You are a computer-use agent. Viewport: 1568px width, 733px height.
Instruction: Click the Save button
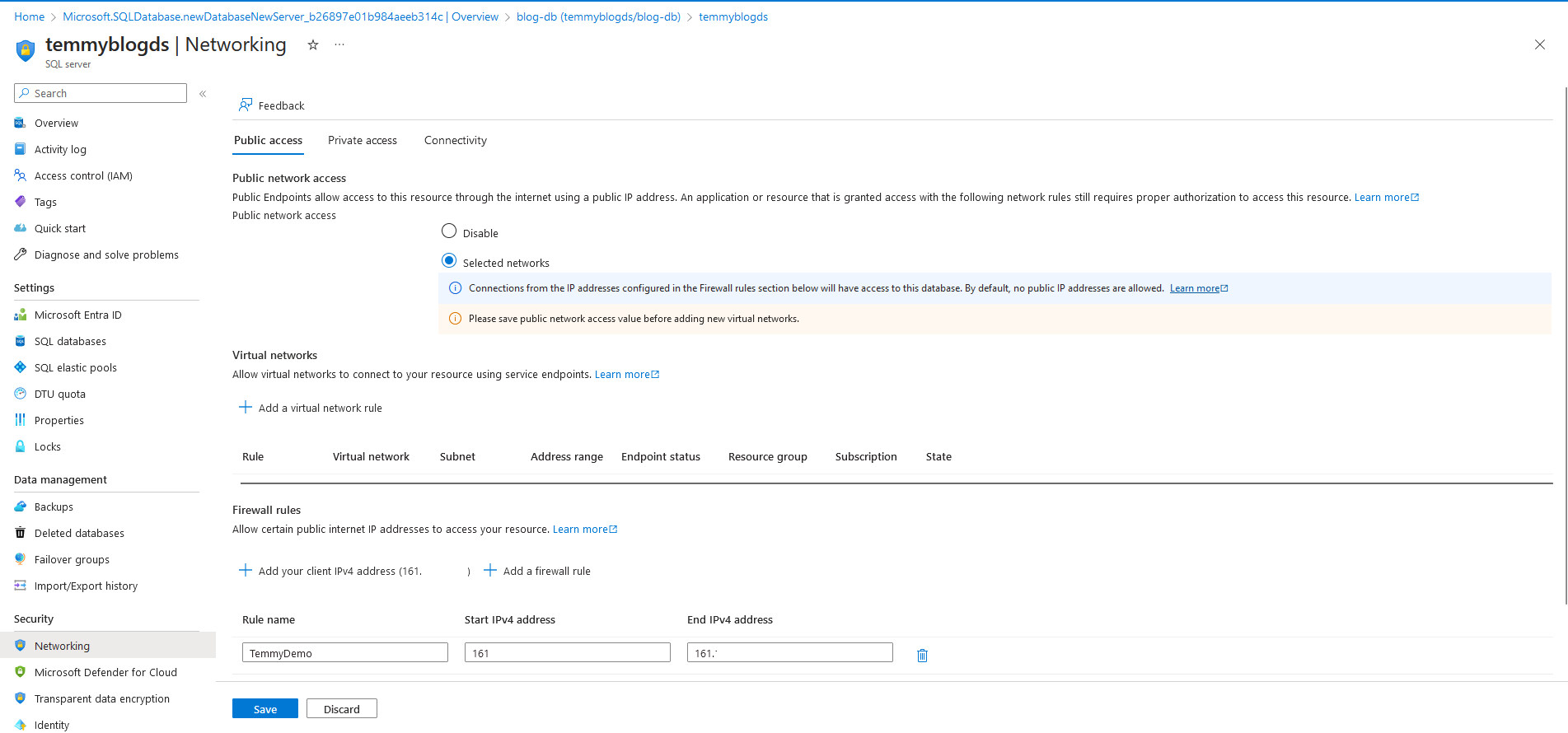click(265, 708)
